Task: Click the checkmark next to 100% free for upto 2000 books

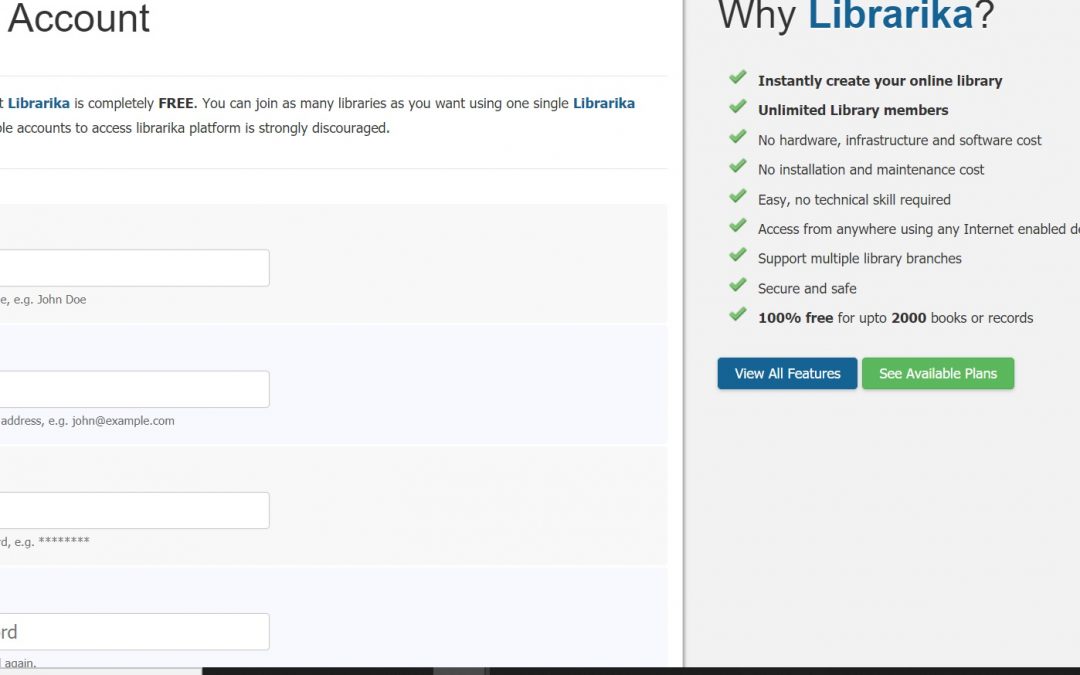Action: pyautogui.click(x=738, y=315)
